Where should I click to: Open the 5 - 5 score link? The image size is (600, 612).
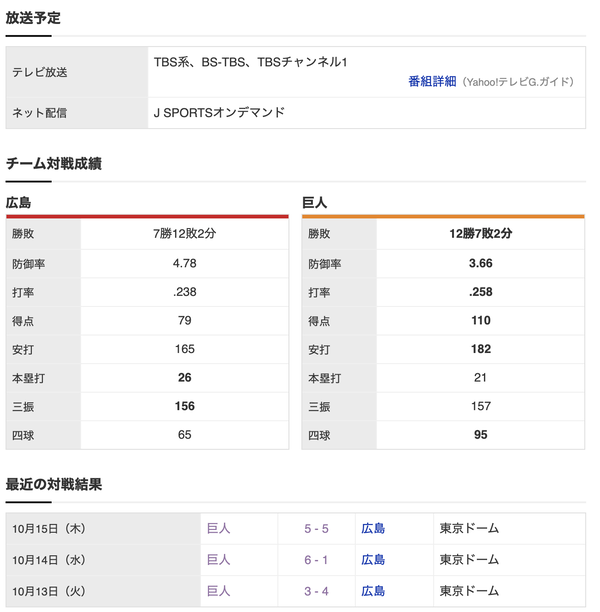[316, 528]
